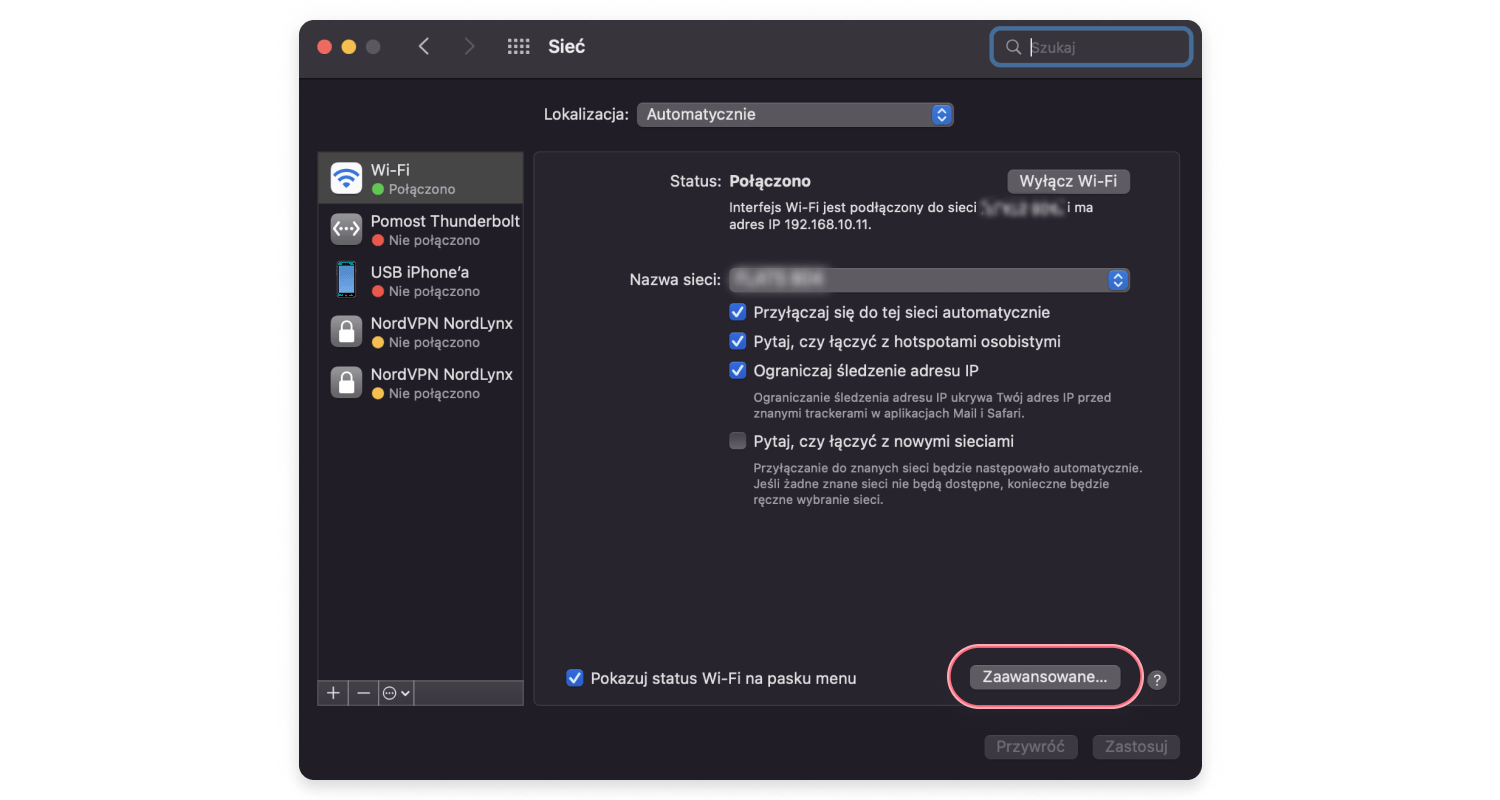Click the show-all-preferences grid icon
The image size is (1500, 800).
click(518, 46)
